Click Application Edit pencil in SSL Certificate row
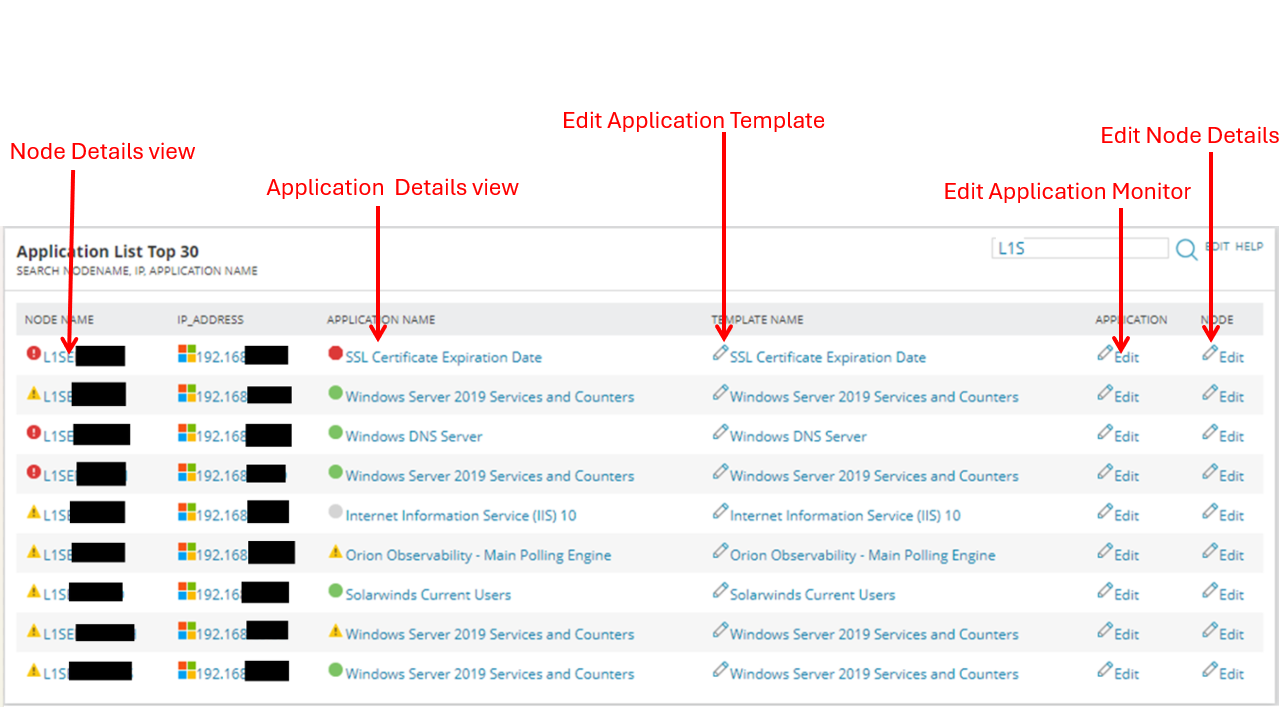1279x716 pixels. [1105, 353]
